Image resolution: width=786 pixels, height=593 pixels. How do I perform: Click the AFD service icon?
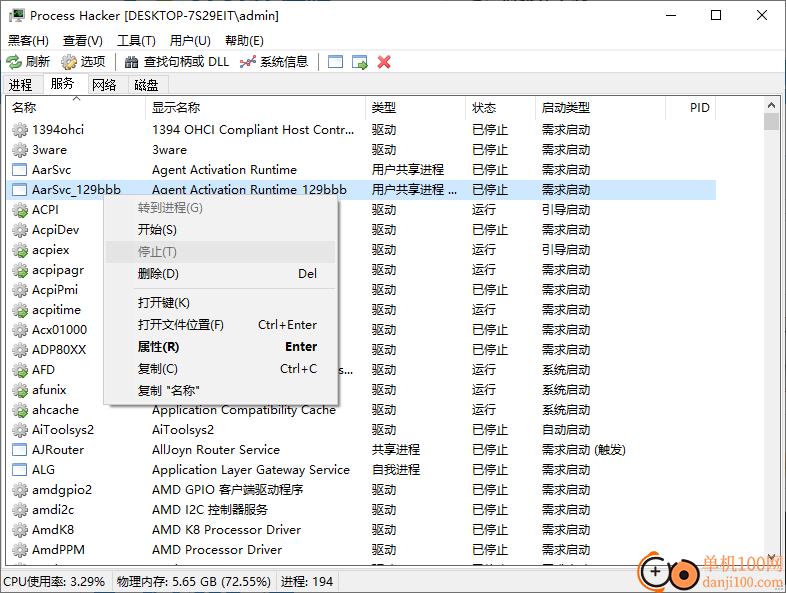coord(20,370)
